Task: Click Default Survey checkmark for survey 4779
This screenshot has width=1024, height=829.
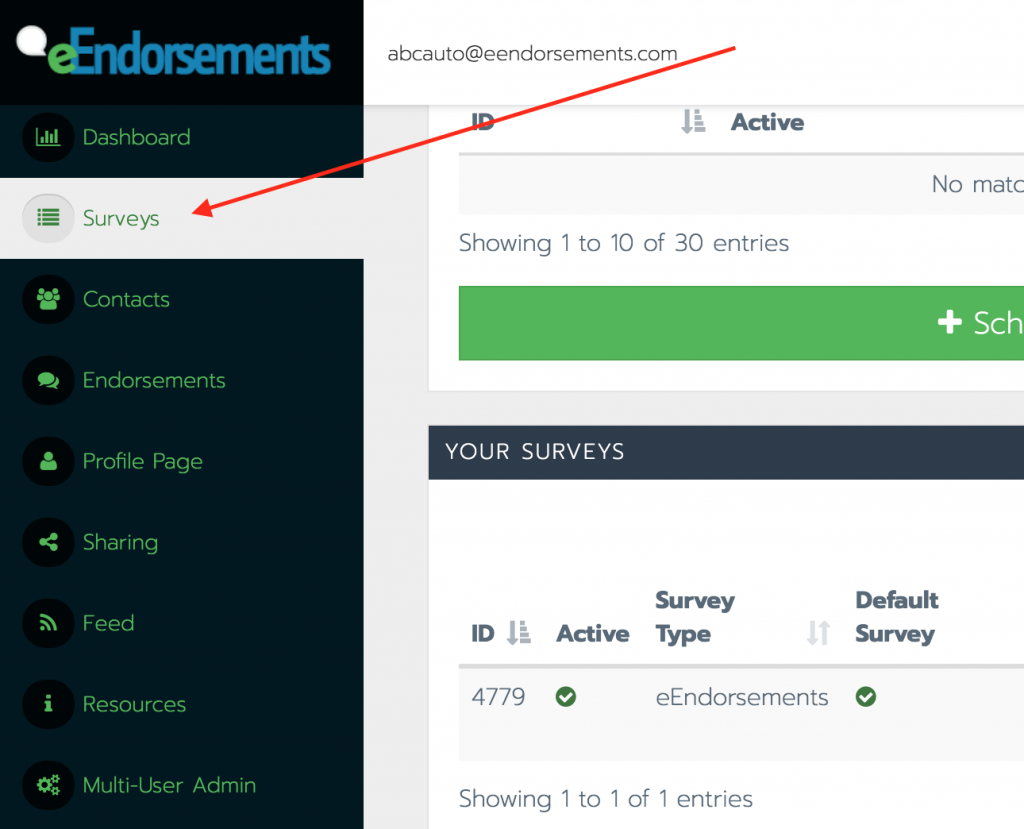Action: point(866,697)
